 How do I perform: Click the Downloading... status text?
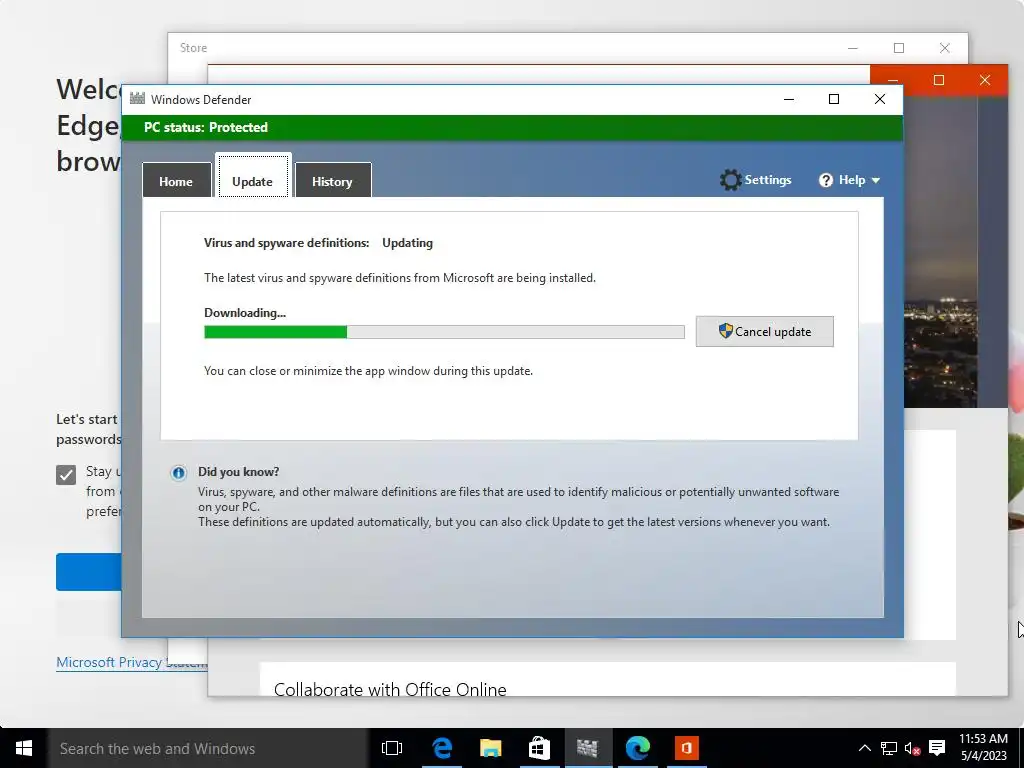245,313
